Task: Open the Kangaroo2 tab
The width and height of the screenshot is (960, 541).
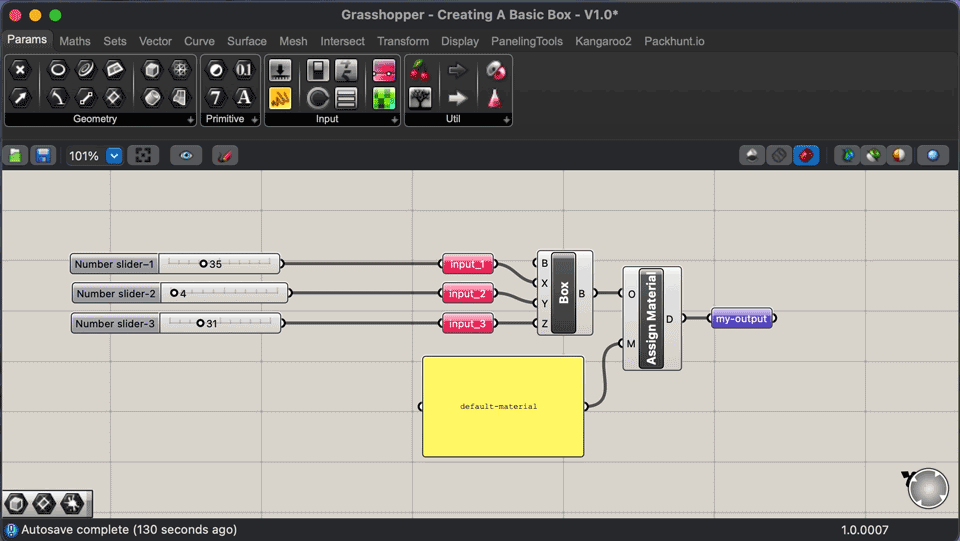Action: point(603,41)
